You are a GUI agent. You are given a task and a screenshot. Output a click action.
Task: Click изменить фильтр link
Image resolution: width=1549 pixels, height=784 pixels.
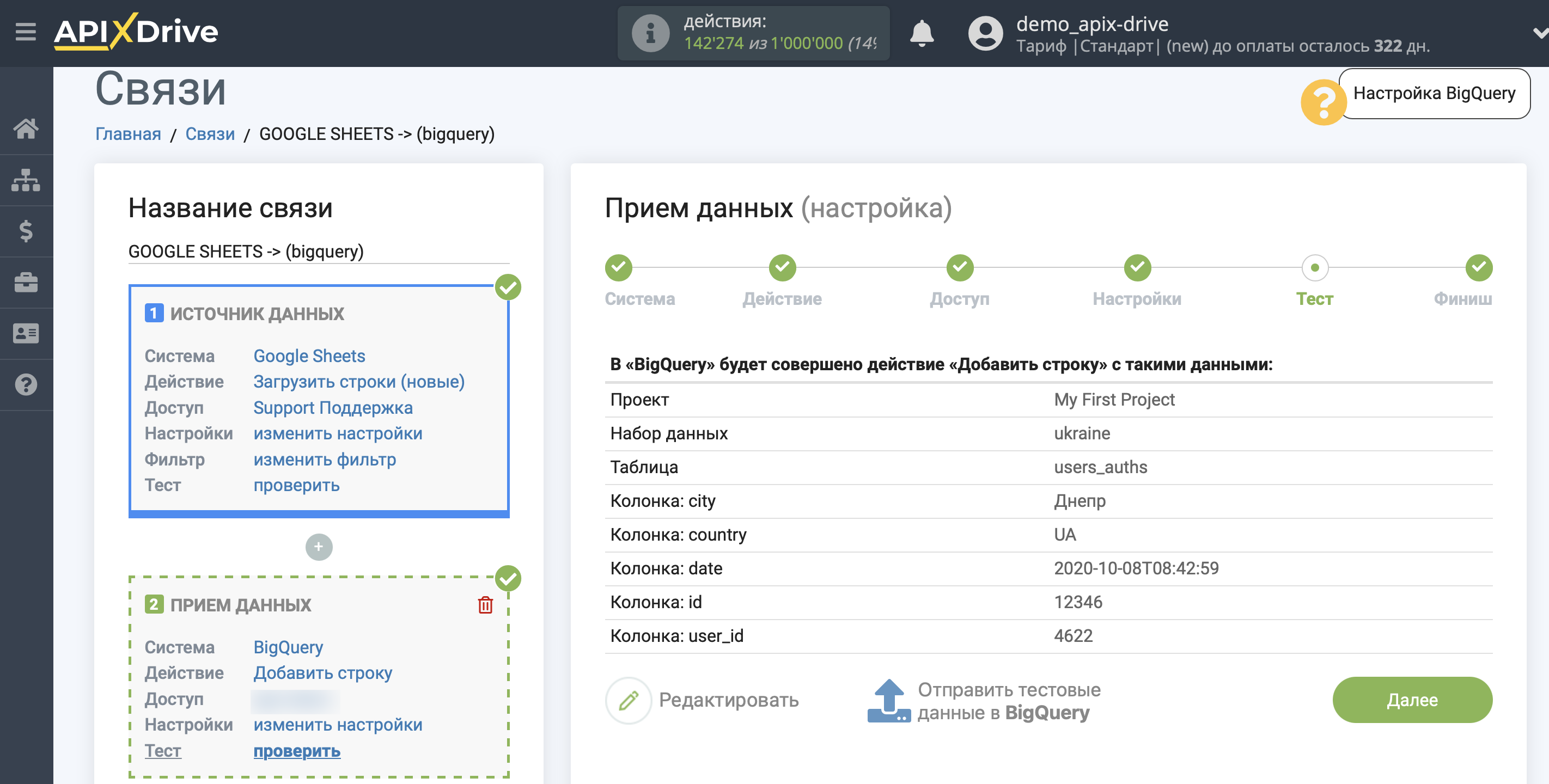pos(325,460)
